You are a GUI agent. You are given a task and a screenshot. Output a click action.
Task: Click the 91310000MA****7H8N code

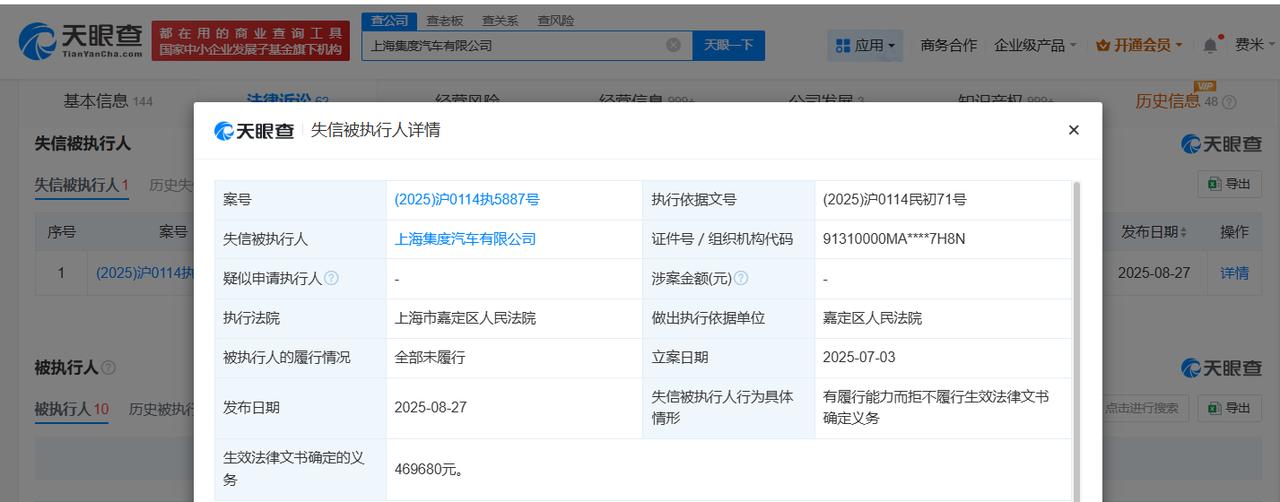pyautogui.click(x=894, y=239)
